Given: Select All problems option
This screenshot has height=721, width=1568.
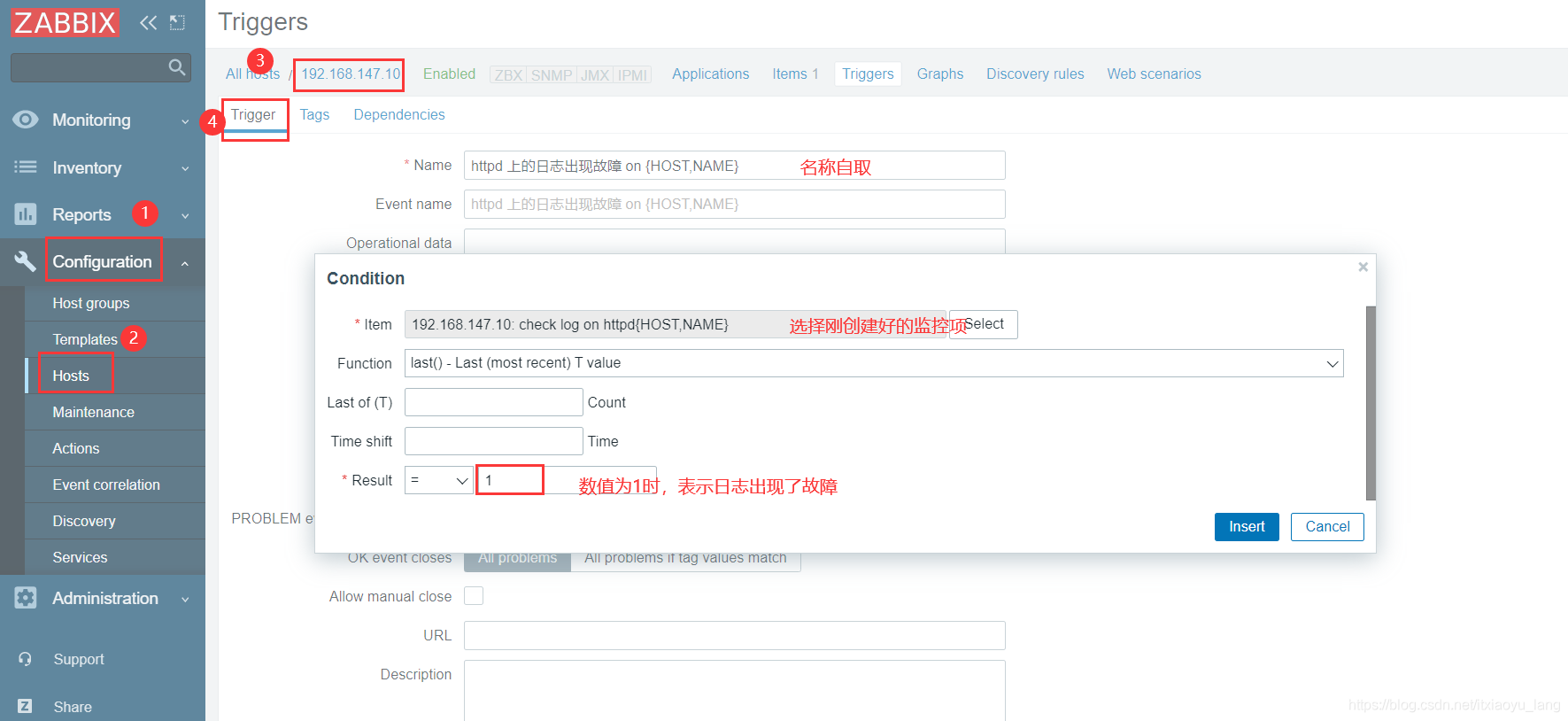Looking at the screenshot, I should pyautogui.click(x=518, y=558).
